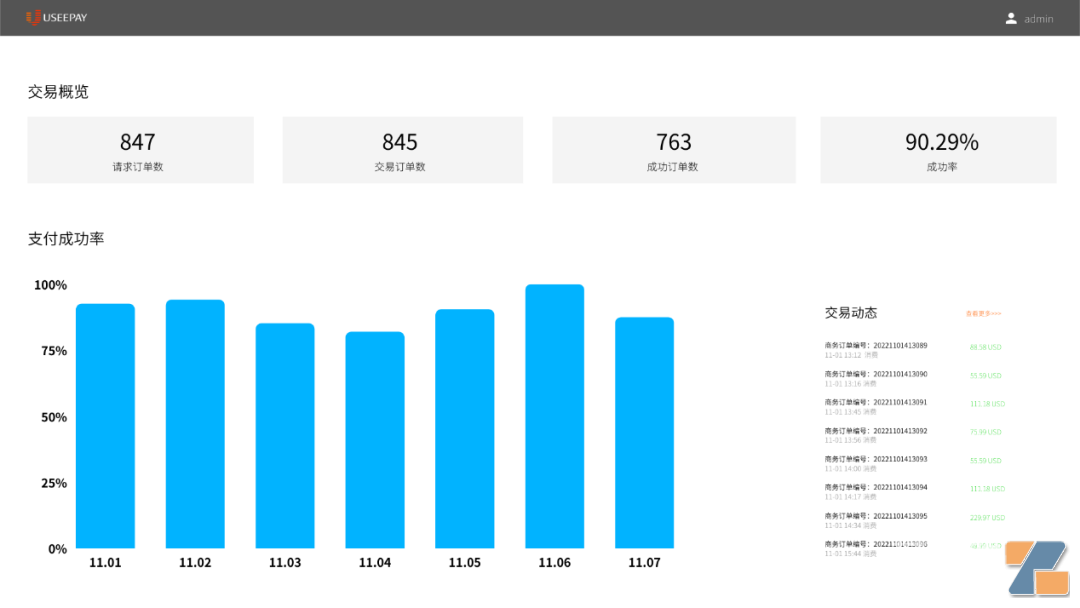The height and width of the screenshot is (608, 1080).
Task: Open the 成功订单数 763 card
Action: click(x=673, y=150)
